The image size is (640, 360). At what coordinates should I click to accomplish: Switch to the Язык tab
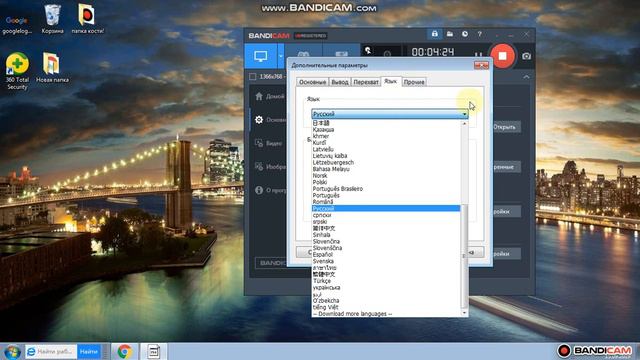(x=391, y=81)
